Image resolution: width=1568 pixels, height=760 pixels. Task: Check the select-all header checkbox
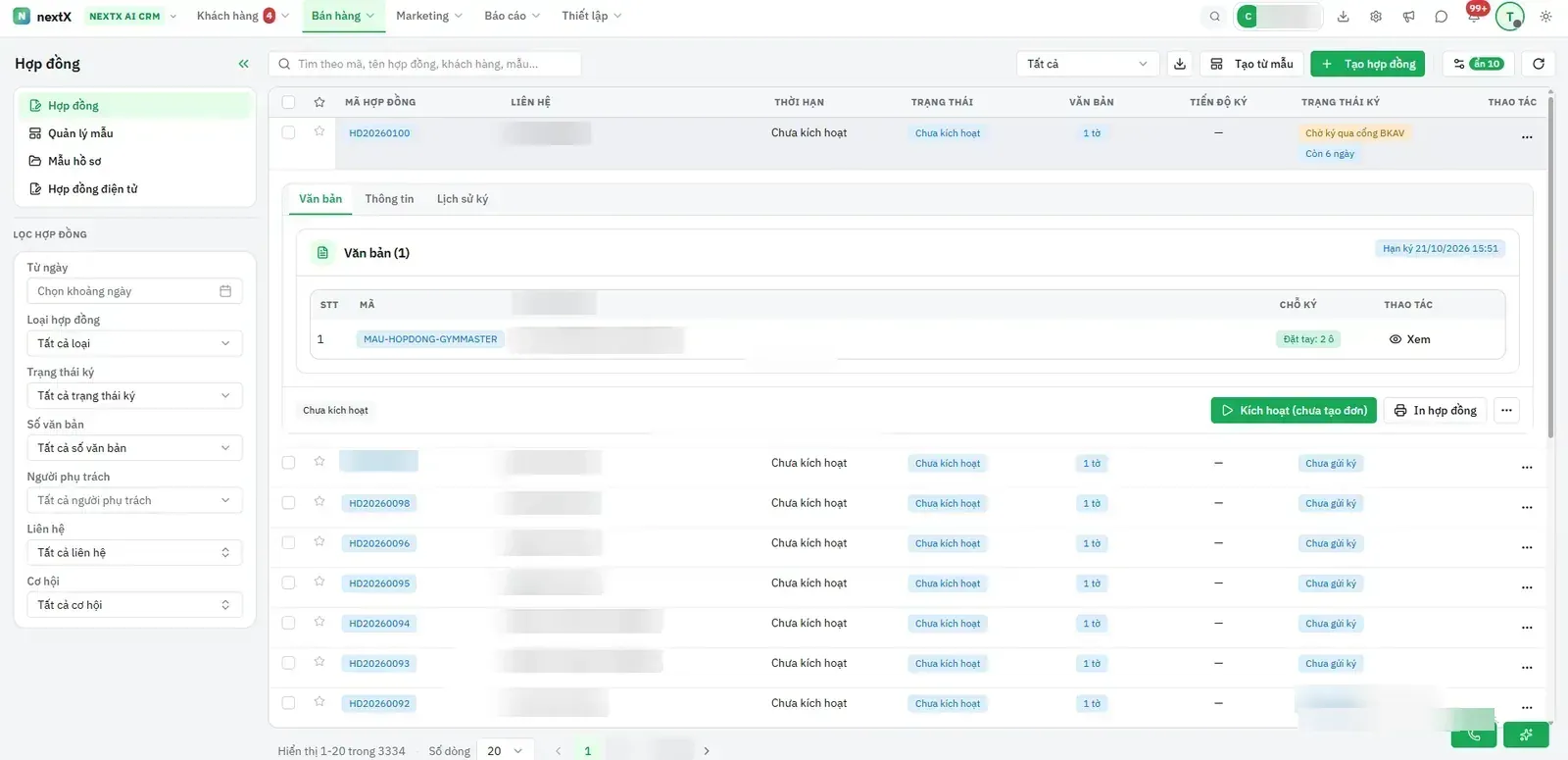point(288,102)
